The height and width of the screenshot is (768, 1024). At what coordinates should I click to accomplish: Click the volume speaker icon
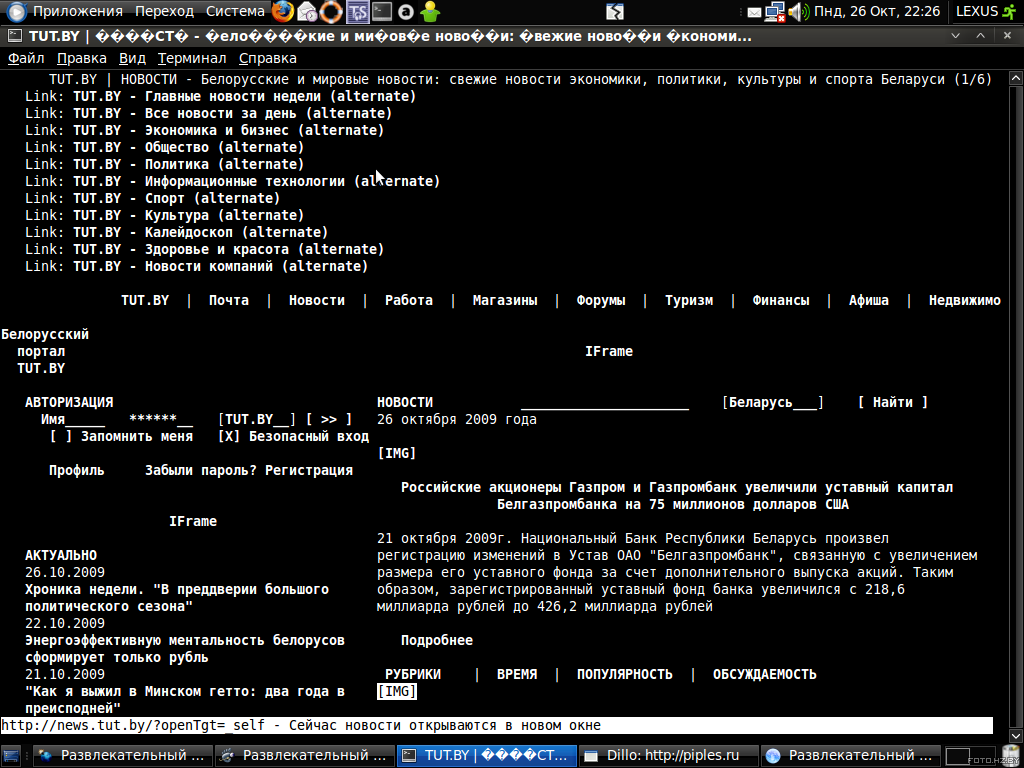tap(798, 11)
